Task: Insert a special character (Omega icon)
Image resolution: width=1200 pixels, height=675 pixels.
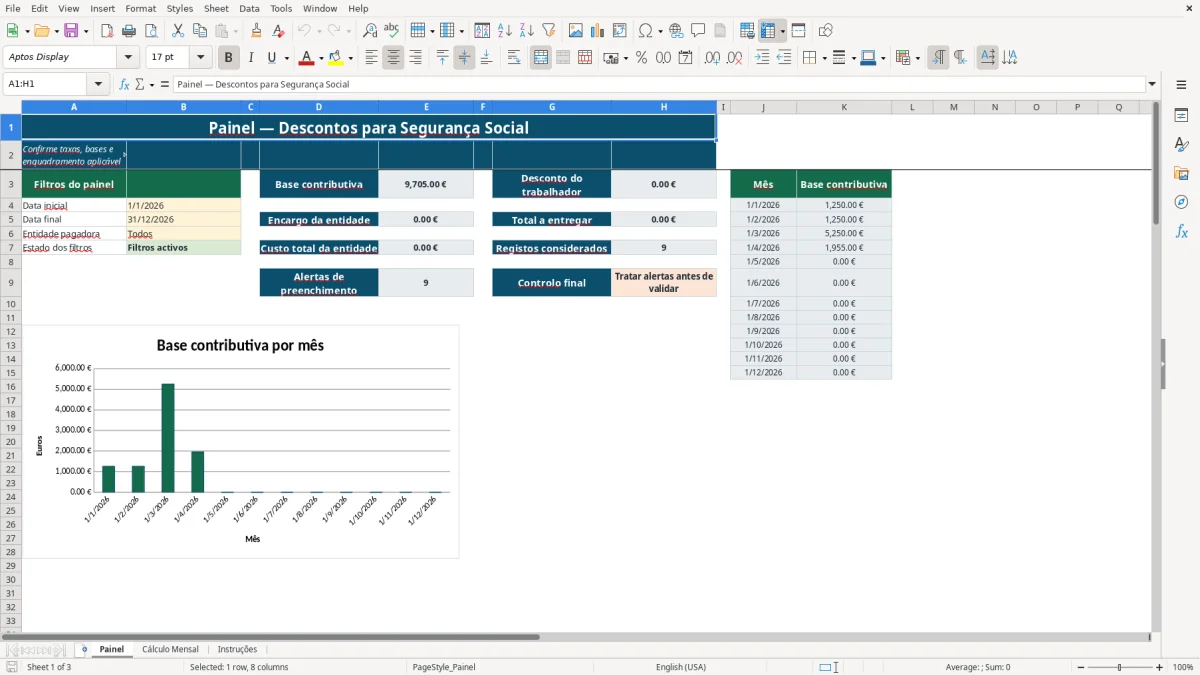Action: [646, 31]
